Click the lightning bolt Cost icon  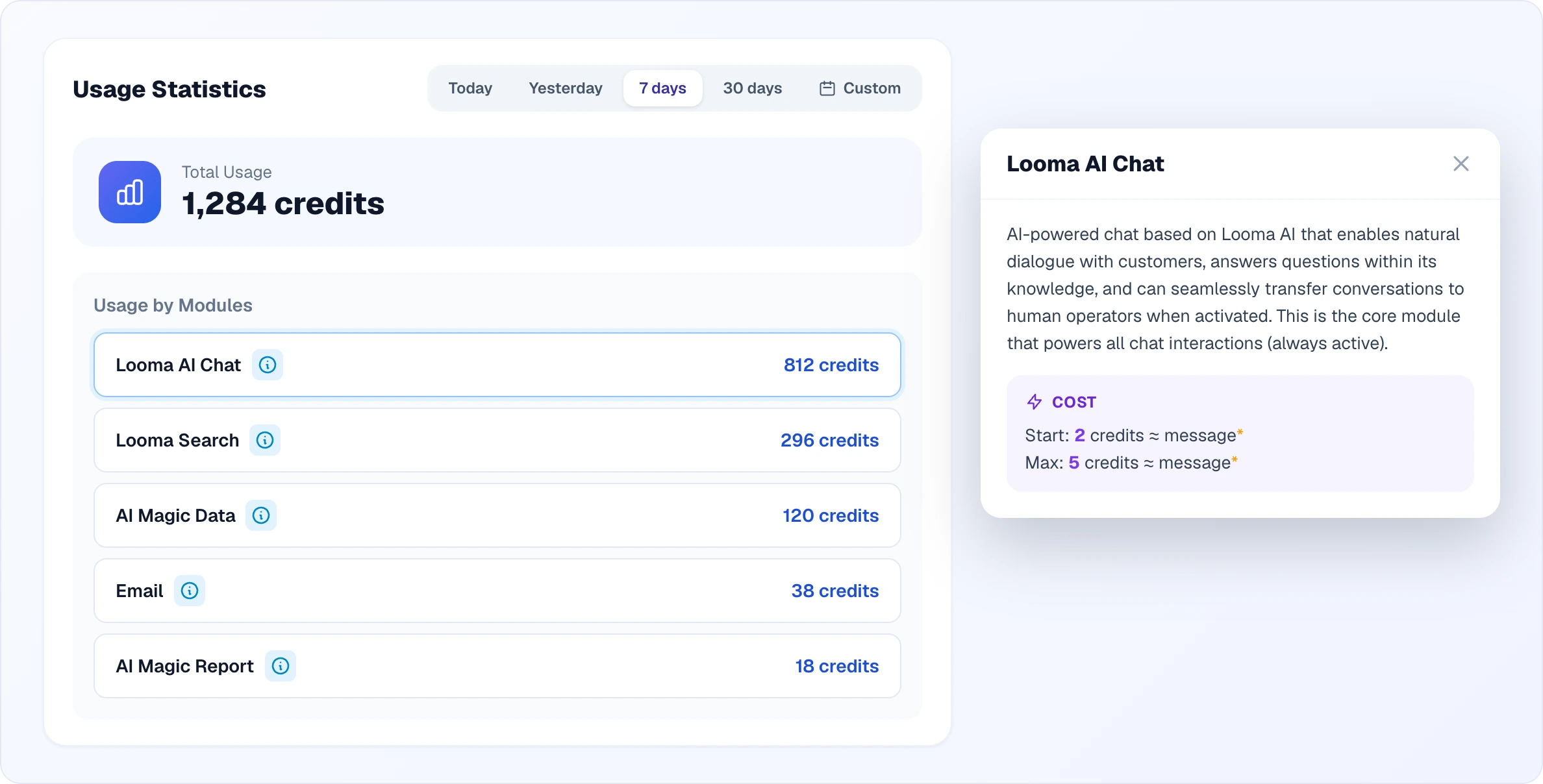tap(1035, 402)
